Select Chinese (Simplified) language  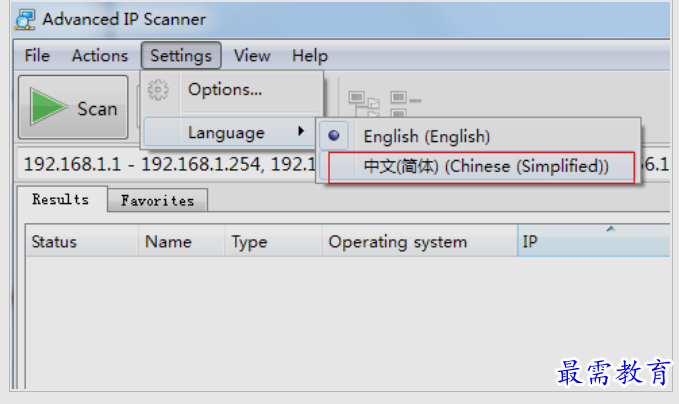click(x=481, y=167)
